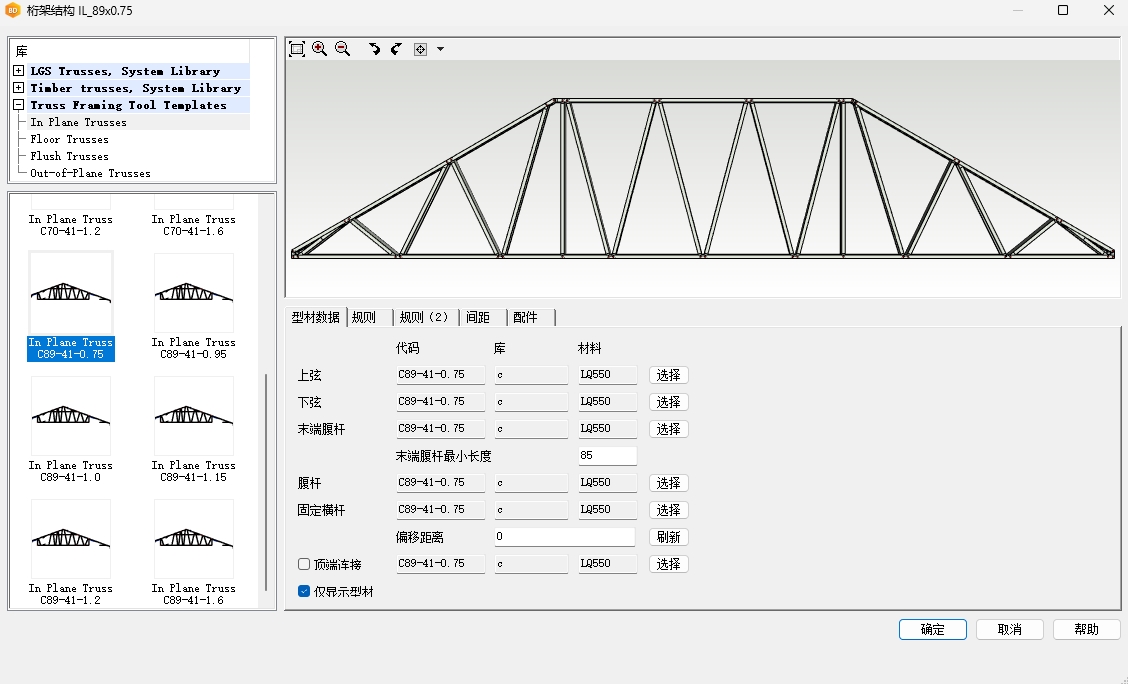Click 选择 button for 顶端连接 row
This screenshot has height=684, width=1128.
coord(668,564)
